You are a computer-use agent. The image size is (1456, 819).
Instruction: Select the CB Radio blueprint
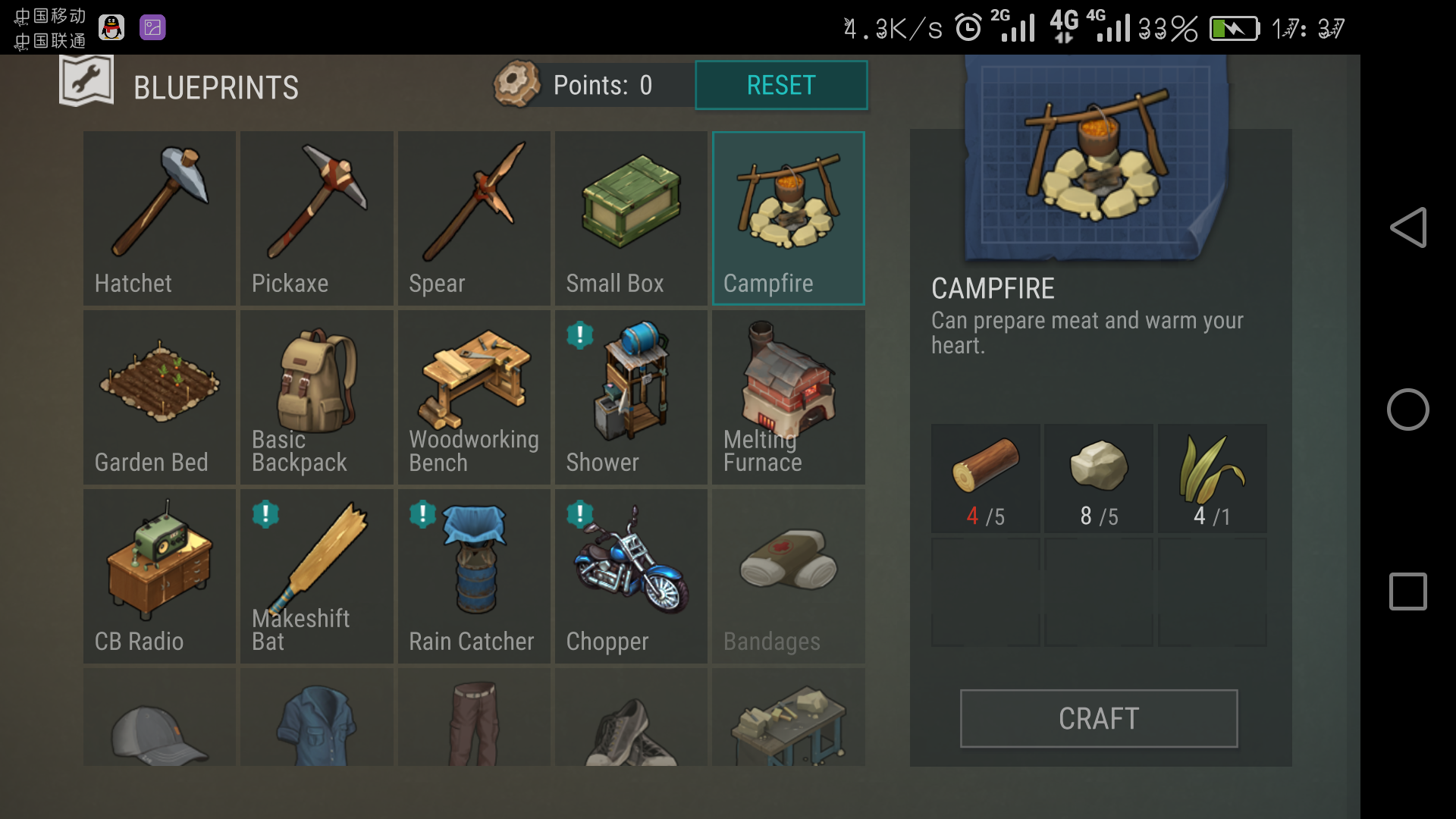pyautogui.click(x=159, y=576)
